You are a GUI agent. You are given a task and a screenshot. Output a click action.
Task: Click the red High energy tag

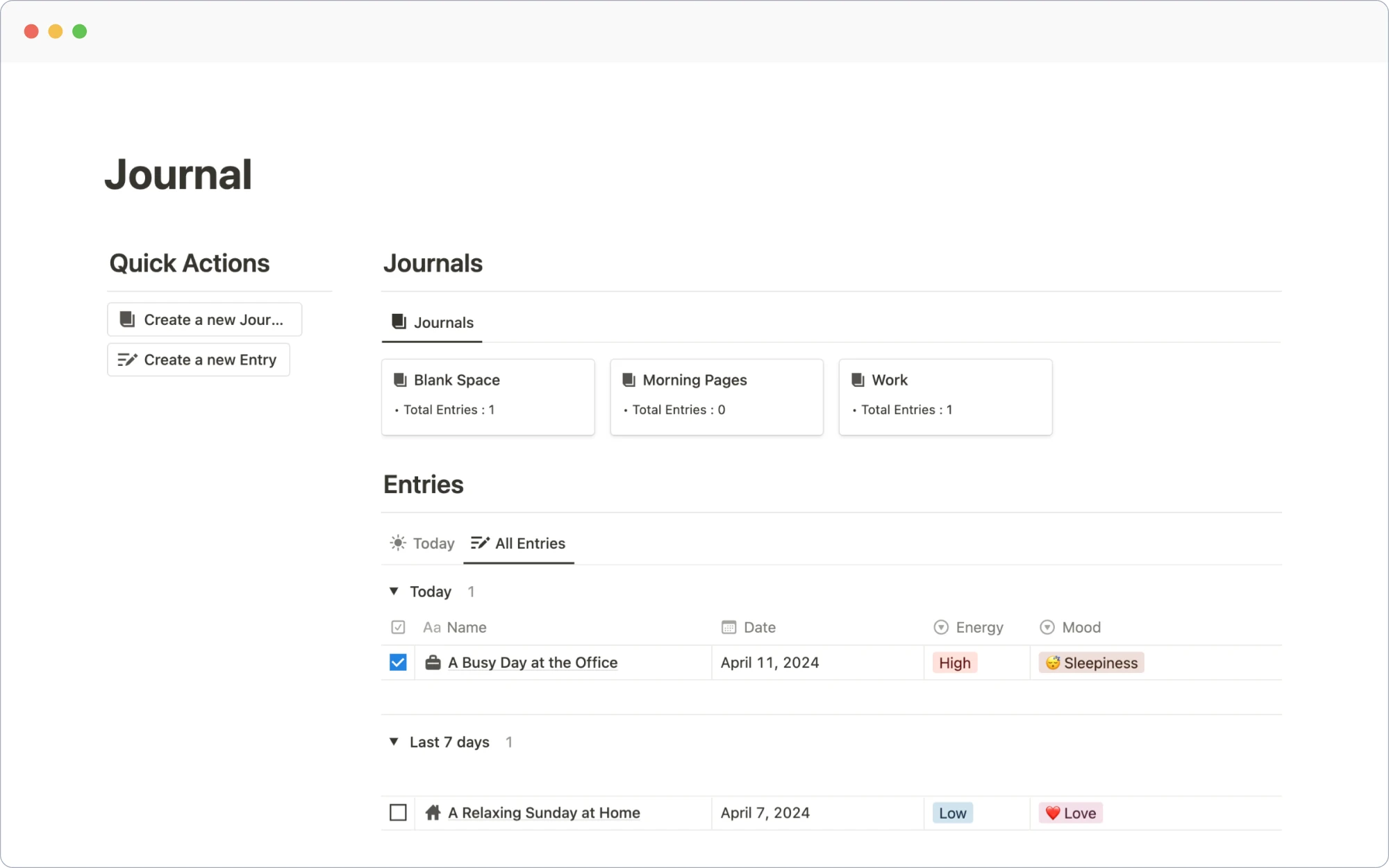[x=955, y=662]
